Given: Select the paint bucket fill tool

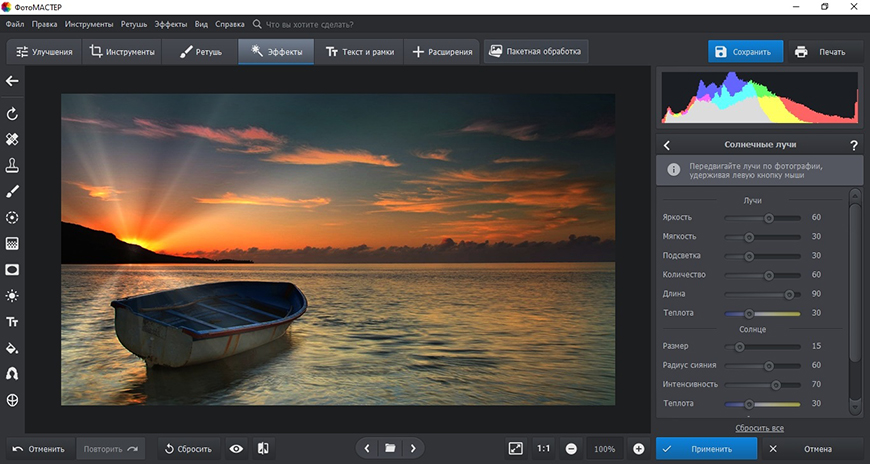Looking at the screenshot, I should [x=13, y=348].
